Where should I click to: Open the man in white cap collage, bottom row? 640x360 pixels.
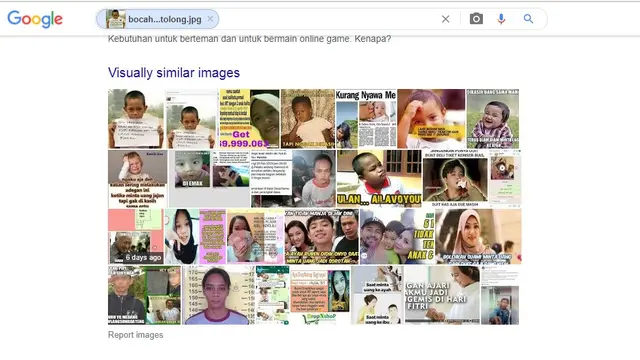coord(144,295)
